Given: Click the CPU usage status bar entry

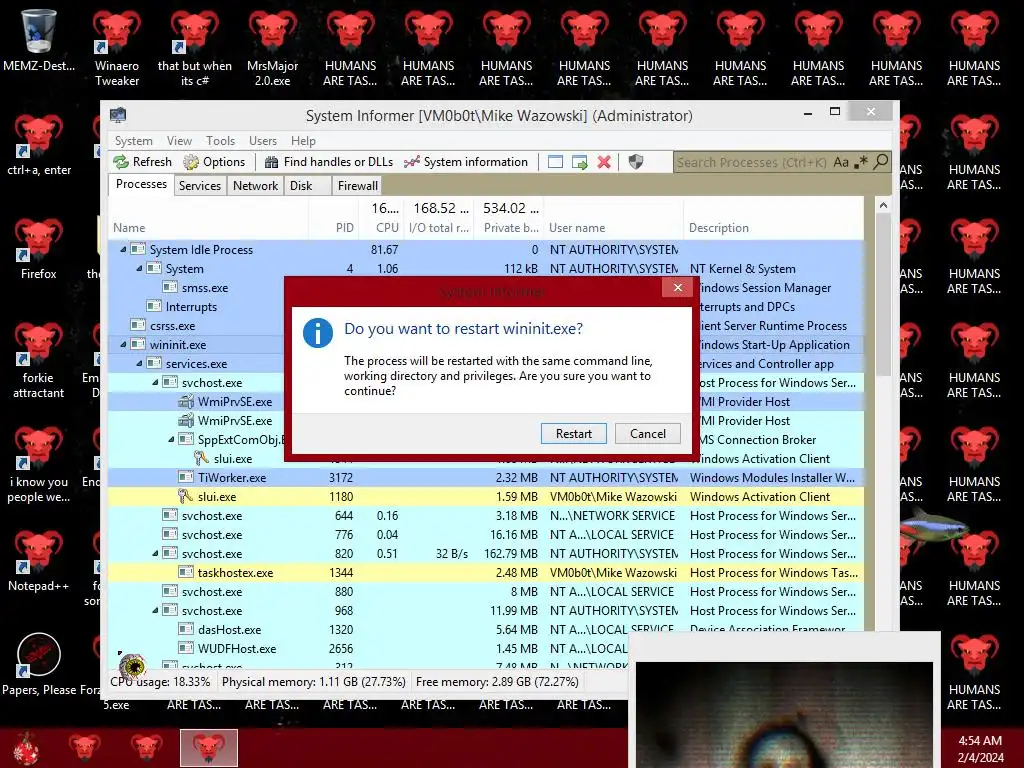Looking at the screenshot, I should click(x=160, y=682).
